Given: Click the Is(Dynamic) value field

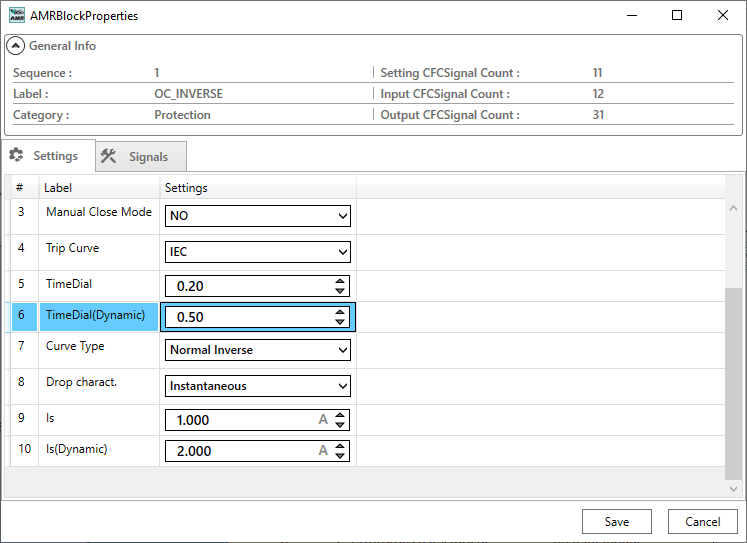Looking at the screenshot, I should [x=240, y=451].
